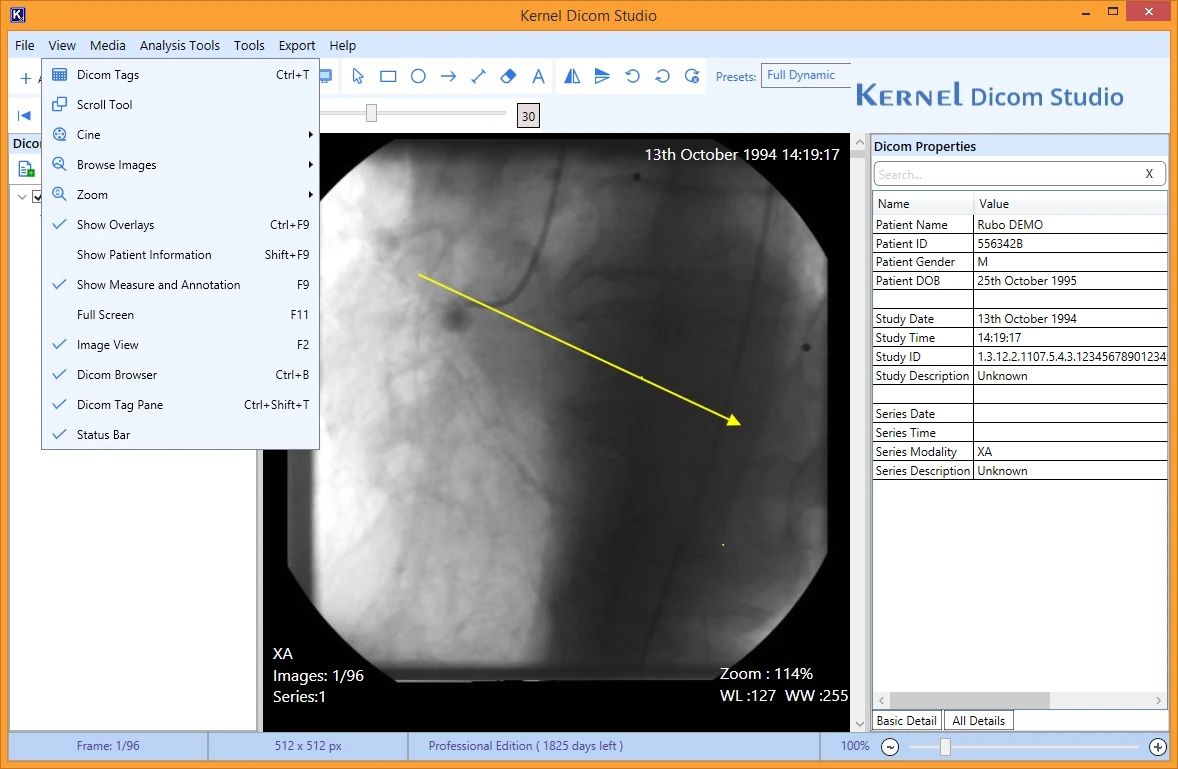Image resolution: width=1178 pixels, height=769 pixels.
Task: Toggle Dicom Browser pane
Action: [x=180, y=375]
